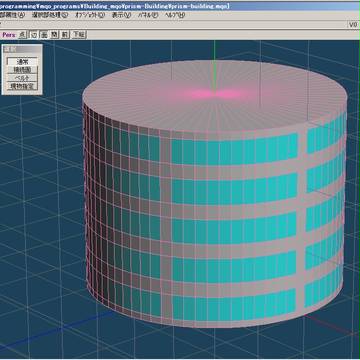Click the Pers perspective view label
This screenshot has width=360, height=360.
tap(9, 35)
